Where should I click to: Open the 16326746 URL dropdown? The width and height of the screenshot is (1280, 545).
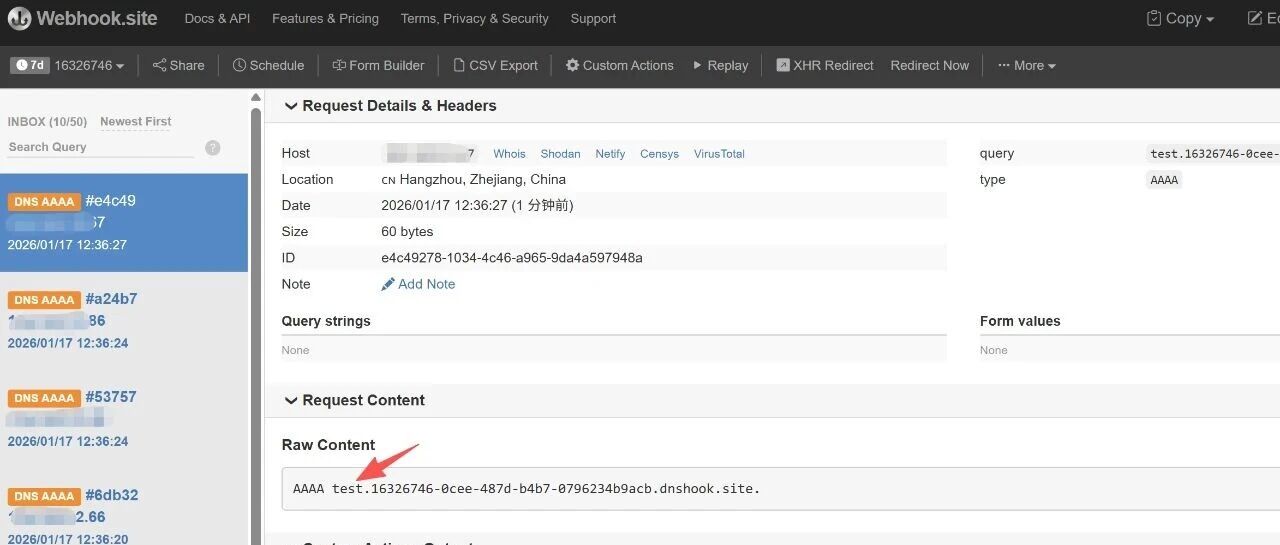pyautogui.click(x=89, y=65)
